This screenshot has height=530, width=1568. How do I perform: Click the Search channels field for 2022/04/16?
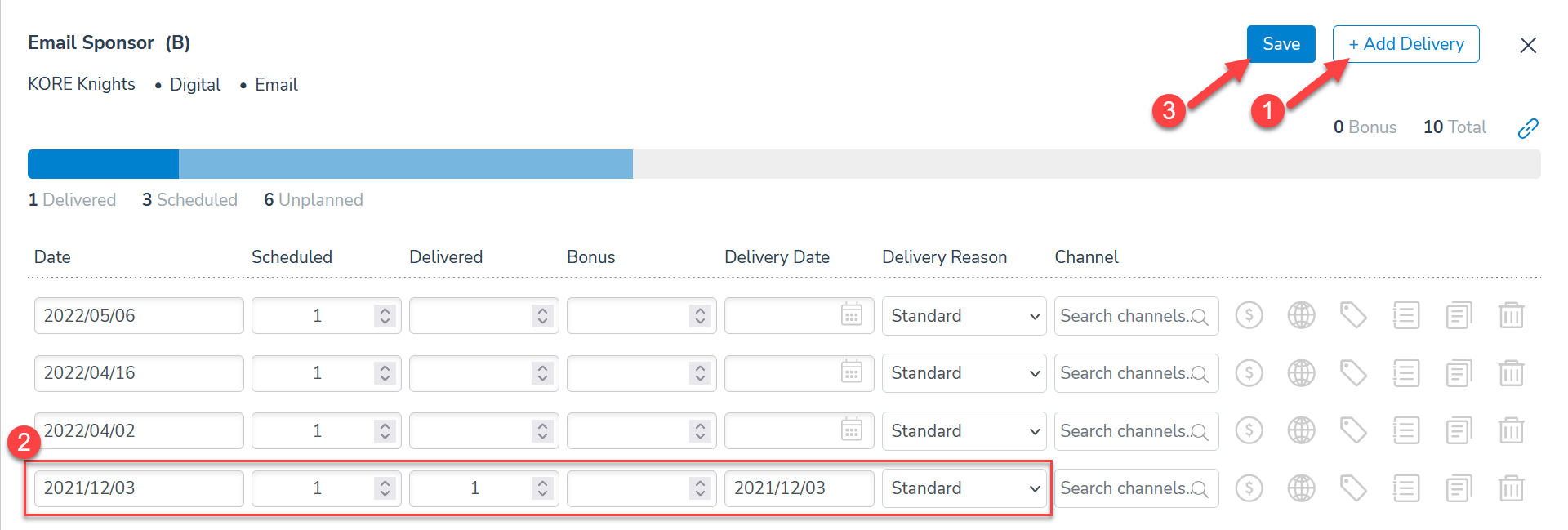pos(1123,373)
